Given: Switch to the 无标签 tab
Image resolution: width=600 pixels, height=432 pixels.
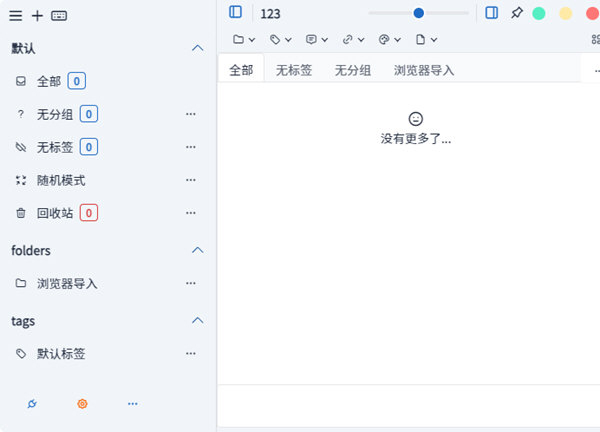Looking at the screenshot, I should point(294,70).
